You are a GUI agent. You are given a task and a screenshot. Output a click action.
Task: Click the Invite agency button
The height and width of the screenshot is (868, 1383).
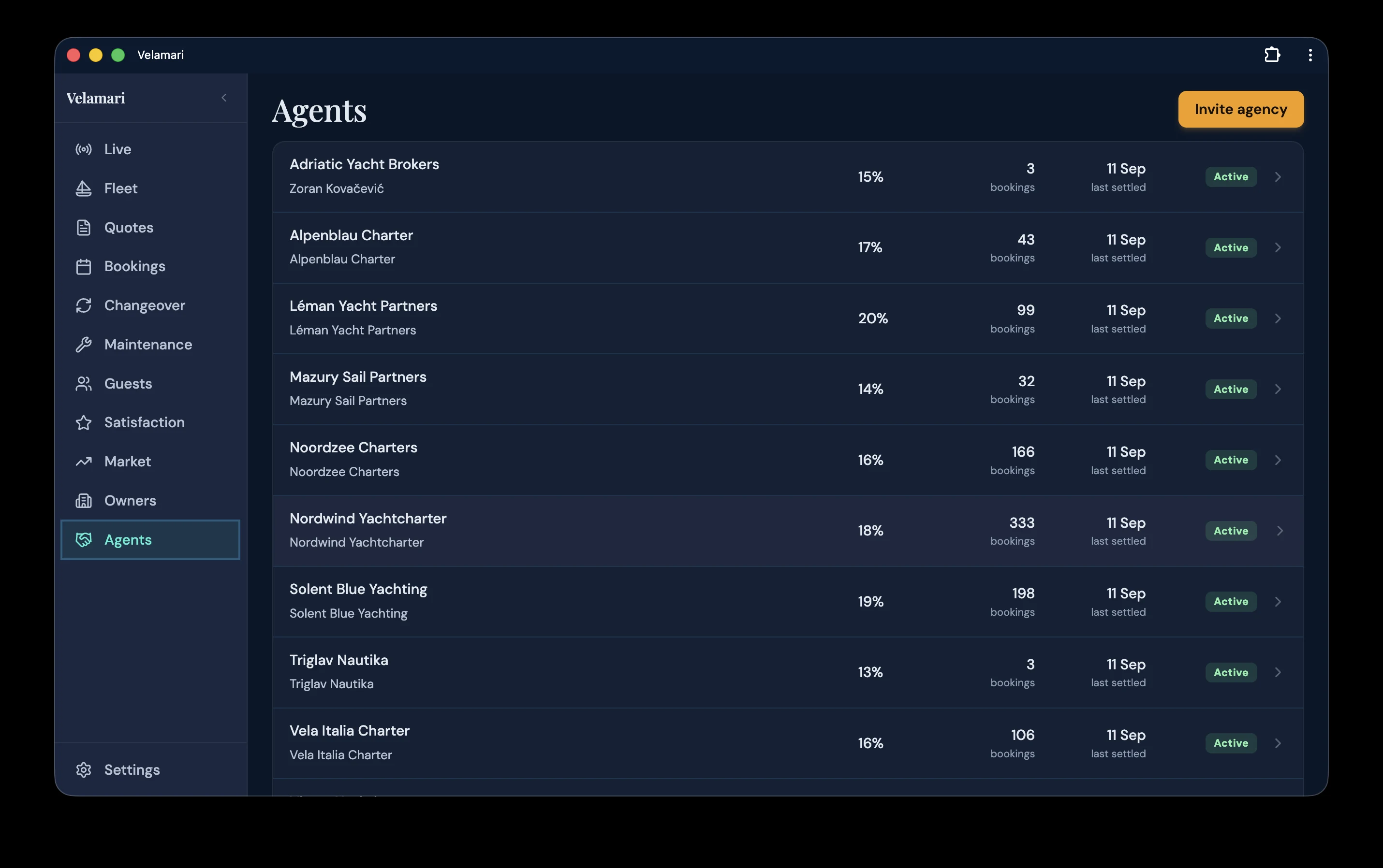pos(1240,109)
